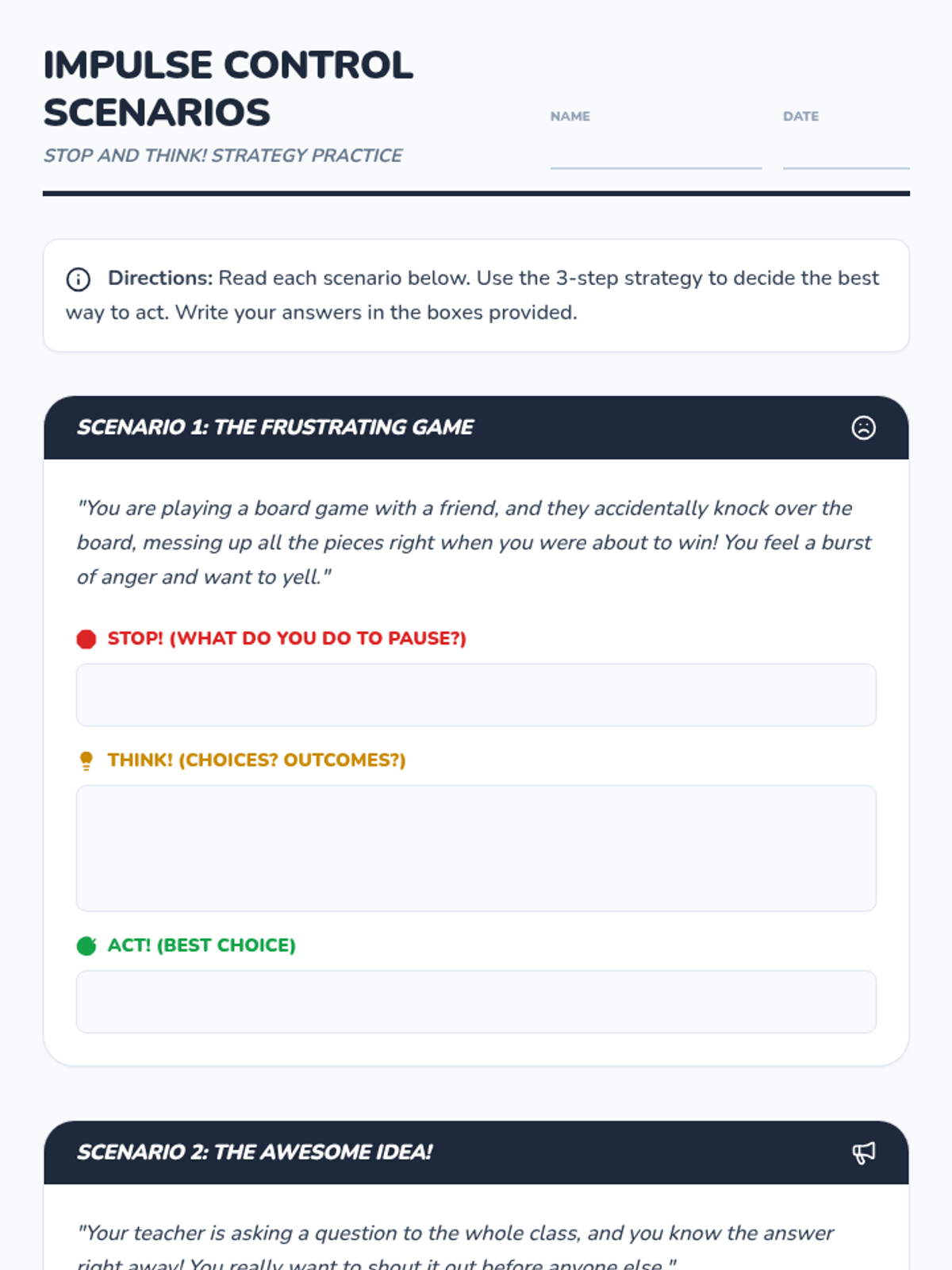Click the board game scenario description text

(x=474, y=543)
